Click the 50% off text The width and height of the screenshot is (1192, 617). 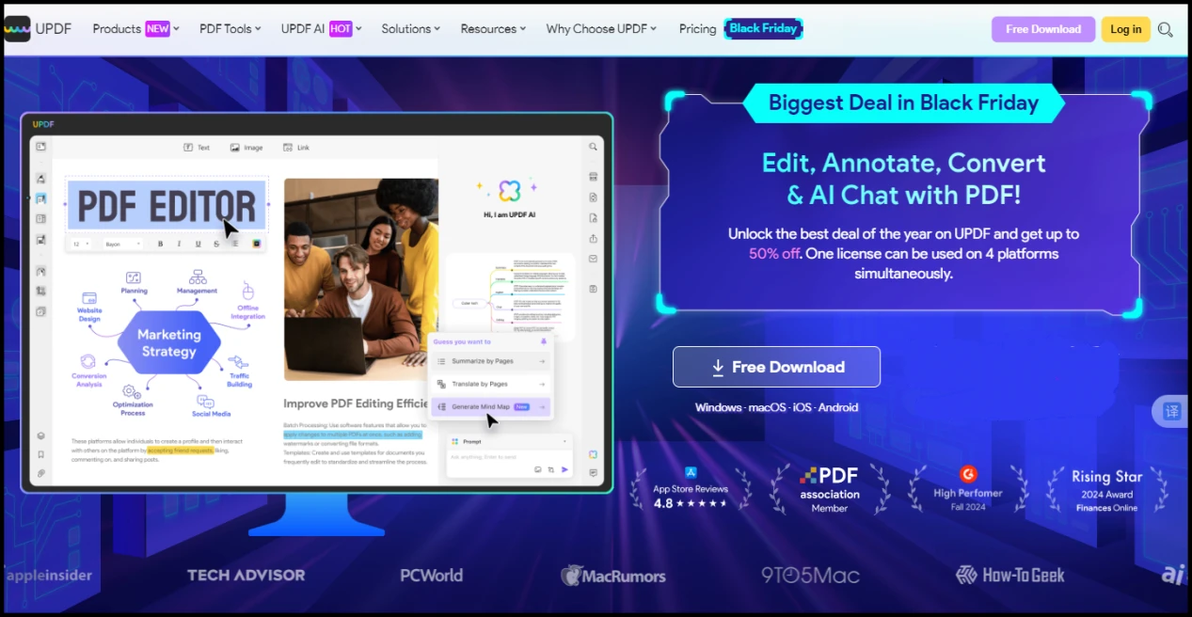tap(774, 254)
